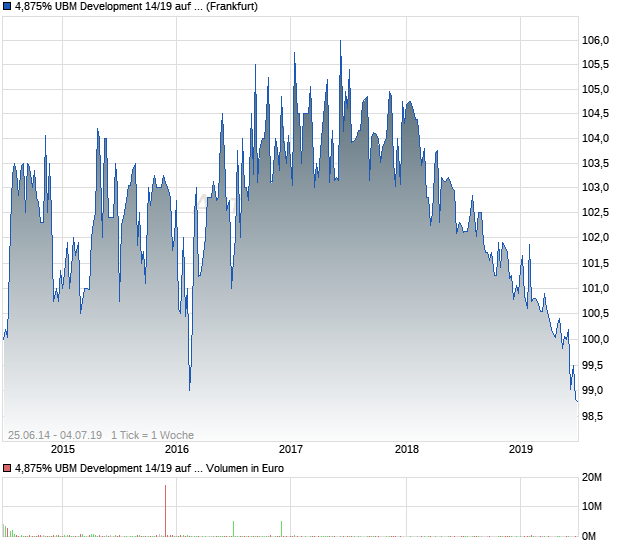Click the 102,0 price axis label

point(595,238)
